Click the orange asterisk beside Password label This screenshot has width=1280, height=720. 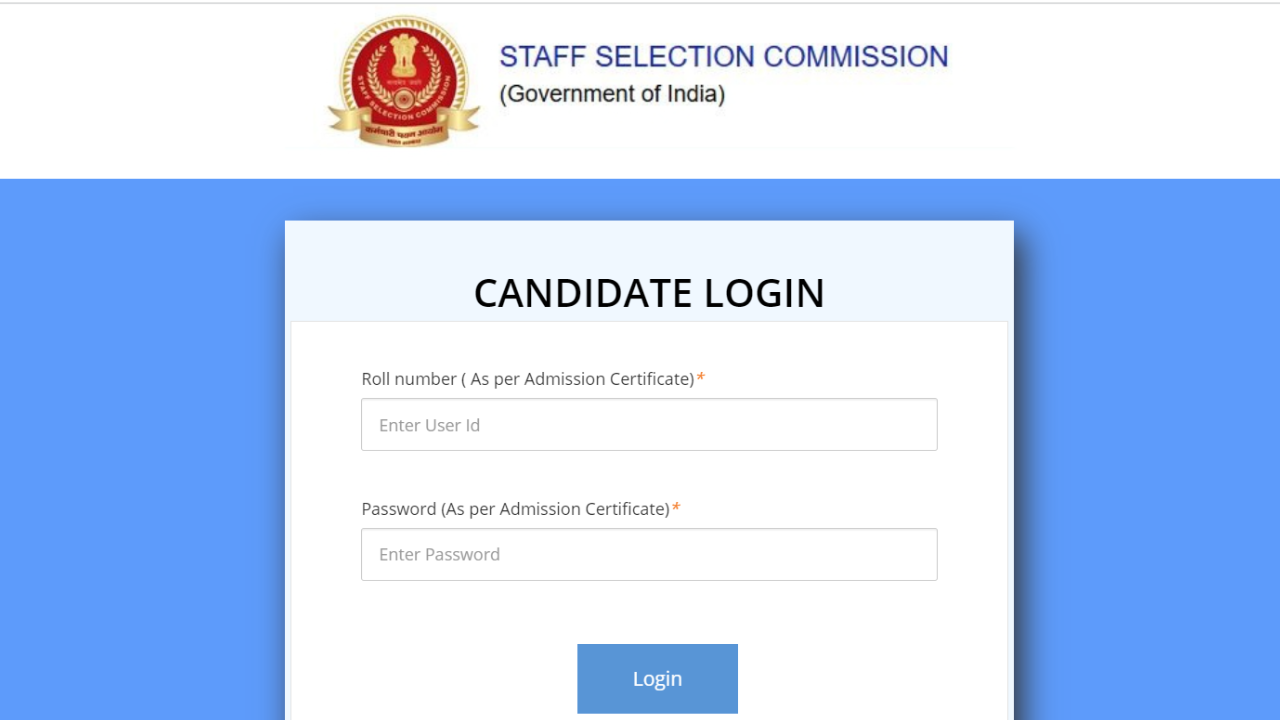pos(676,508)
